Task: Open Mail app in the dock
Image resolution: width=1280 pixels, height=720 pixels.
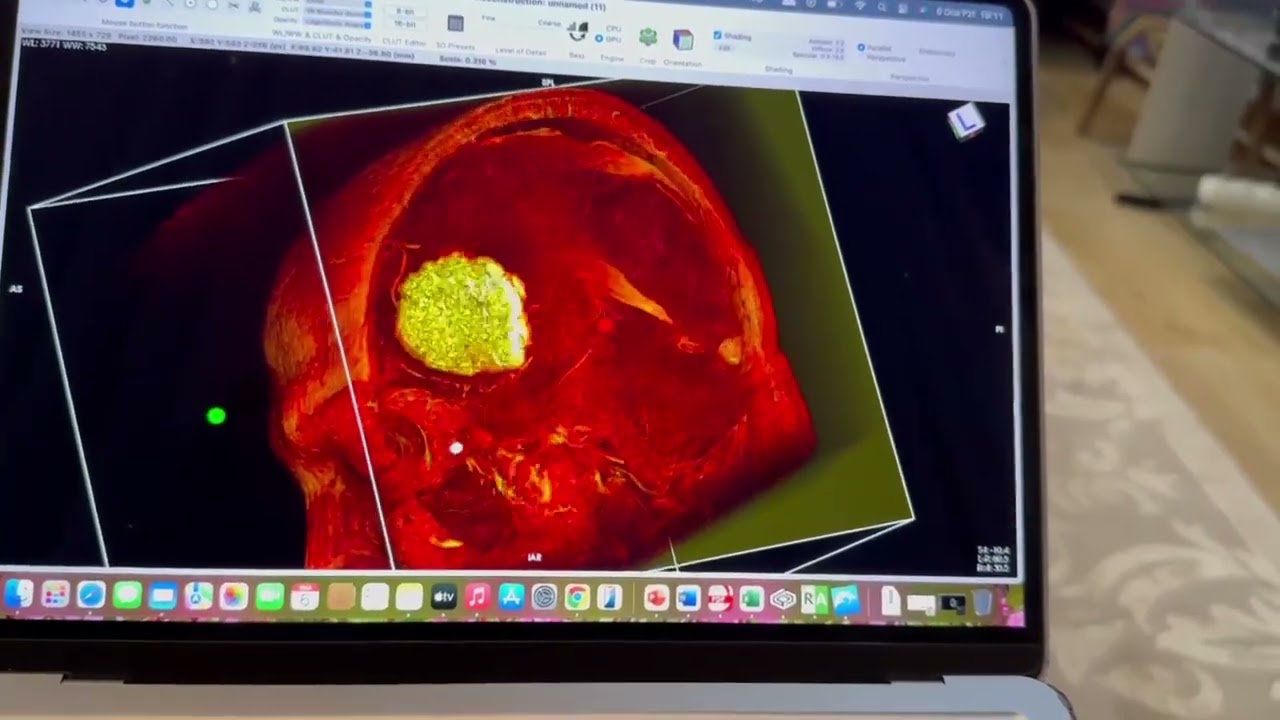Action: [x=162, y=596]
